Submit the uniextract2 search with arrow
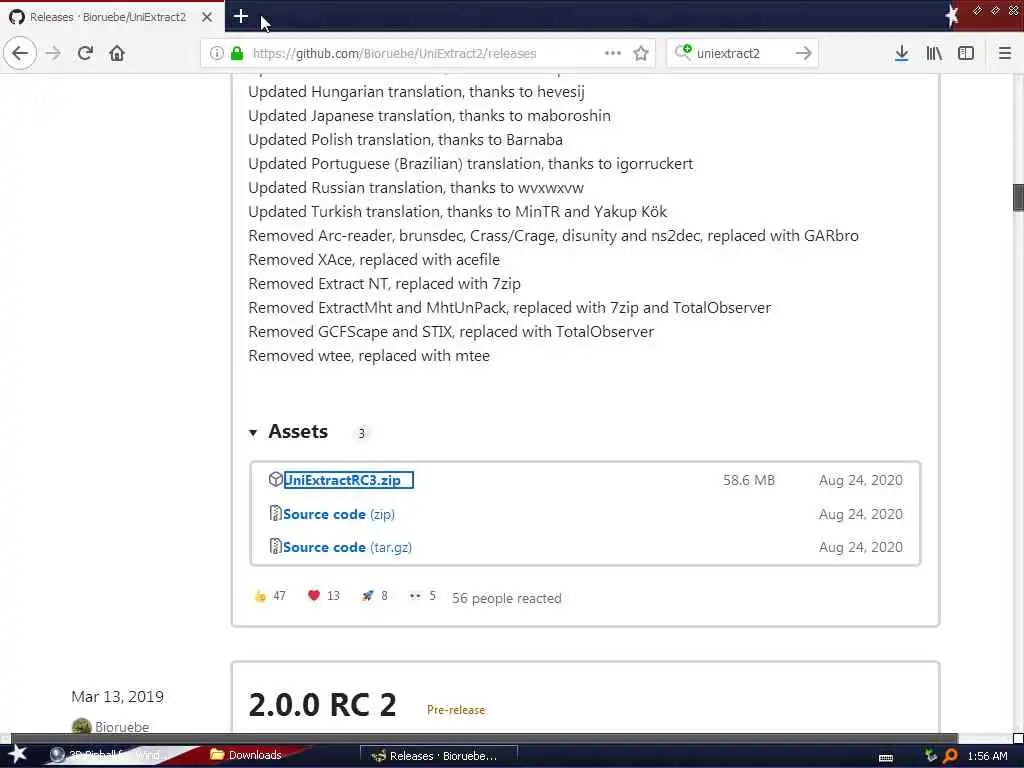 pos(804,53)
